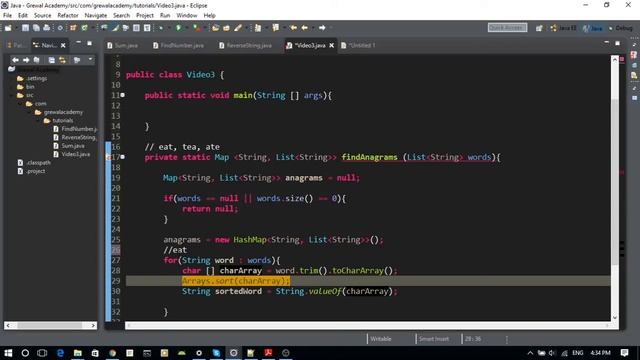Collapse main method fold marker at line 11

coord(122,95)
